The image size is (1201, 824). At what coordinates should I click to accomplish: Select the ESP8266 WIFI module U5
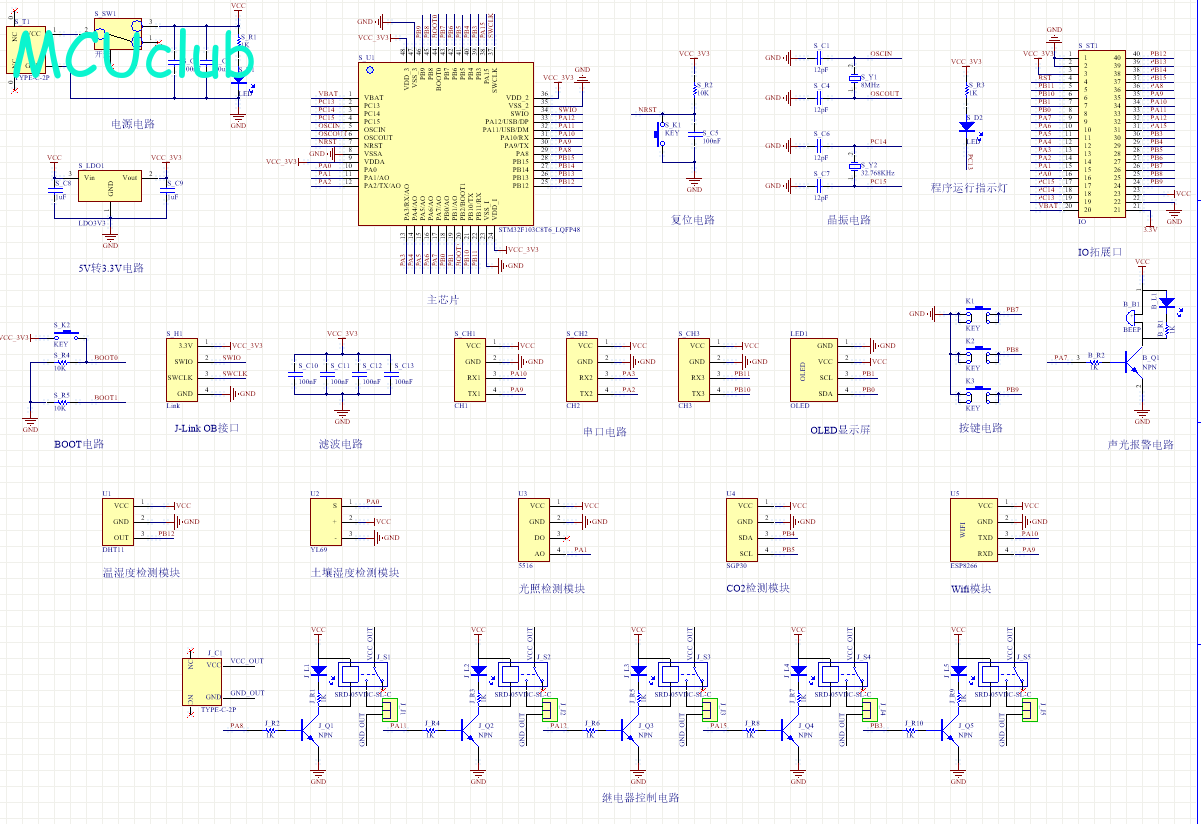[976, 529]
